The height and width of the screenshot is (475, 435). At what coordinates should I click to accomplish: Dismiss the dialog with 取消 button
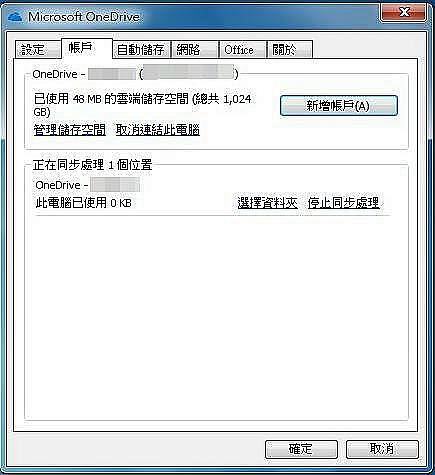[x=382, y=449]
